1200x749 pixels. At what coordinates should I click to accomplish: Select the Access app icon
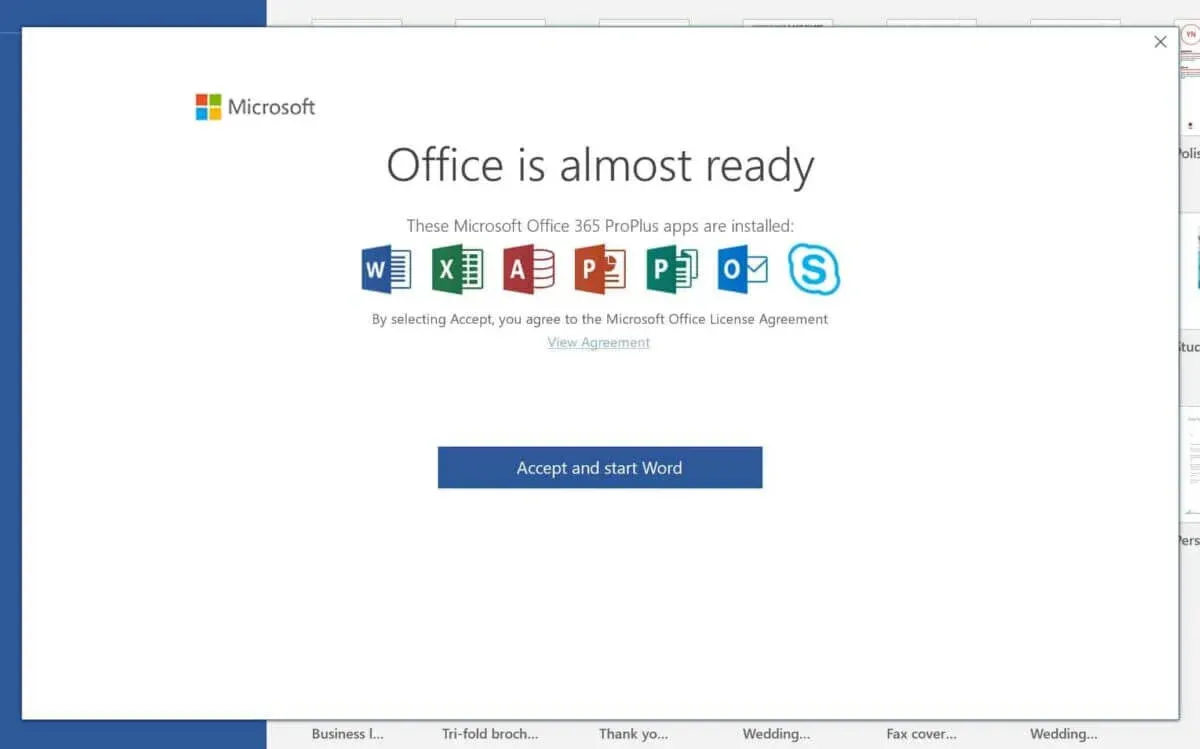pos(528,268)
